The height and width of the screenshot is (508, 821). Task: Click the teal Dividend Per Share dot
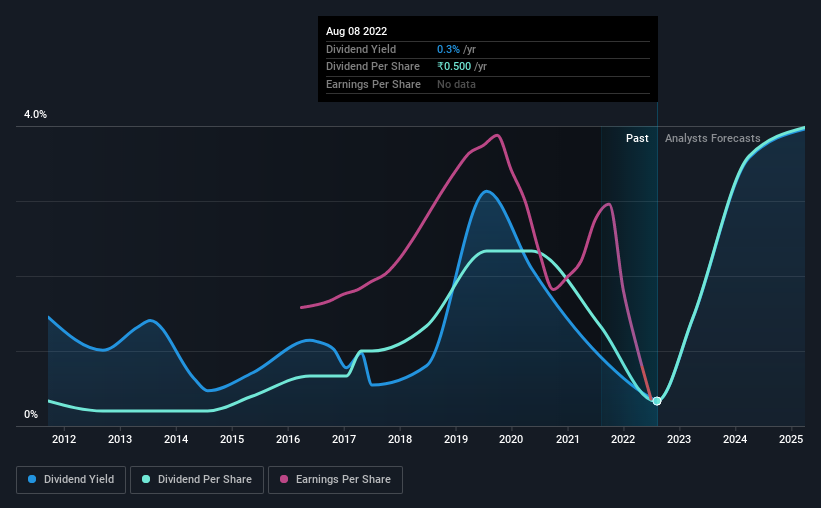coord(146,479)
